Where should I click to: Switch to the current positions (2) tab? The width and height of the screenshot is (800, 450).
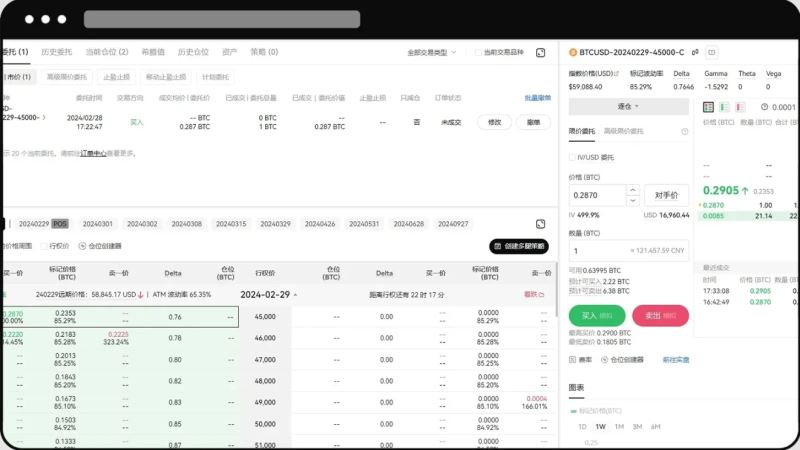point(107,52)
